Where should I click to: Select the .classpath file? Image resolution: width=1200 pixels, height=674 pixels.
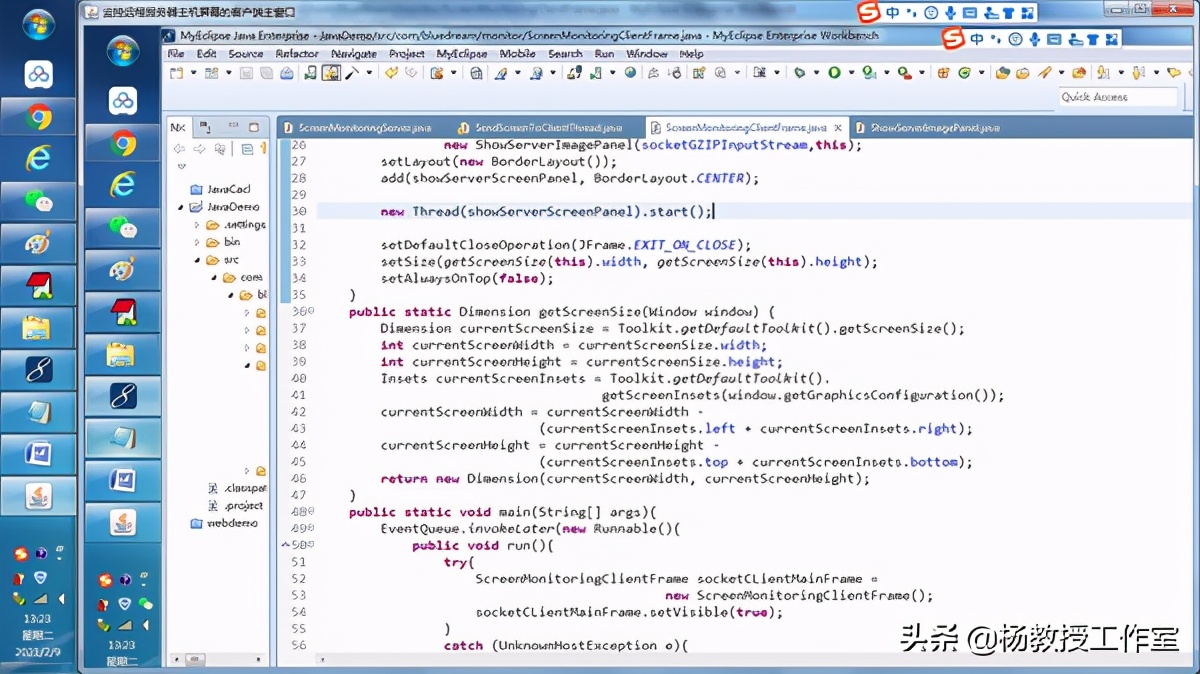236,488
